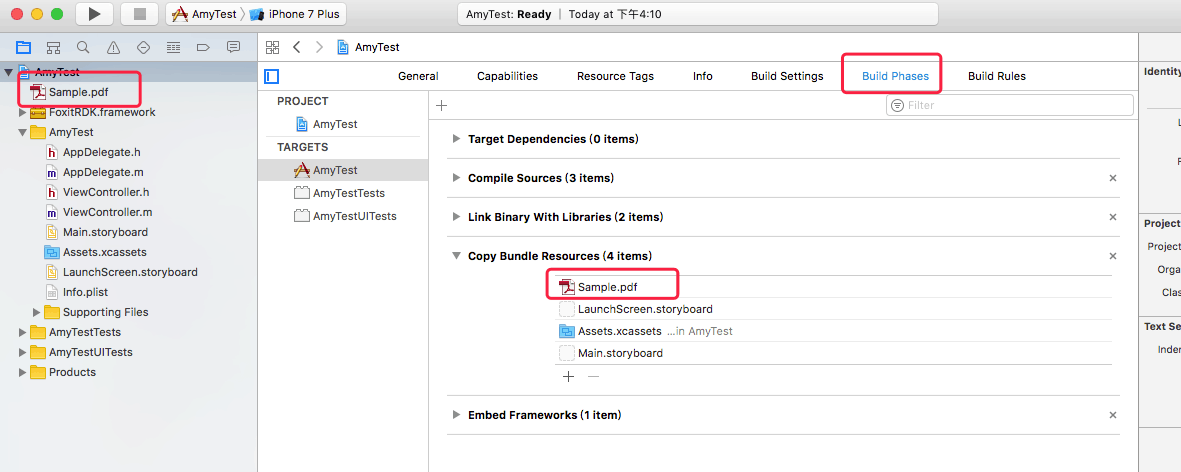Open the Breakpoint navigator icon
Viewport: 1181px width, 472px height.
(x=203, y=47)
